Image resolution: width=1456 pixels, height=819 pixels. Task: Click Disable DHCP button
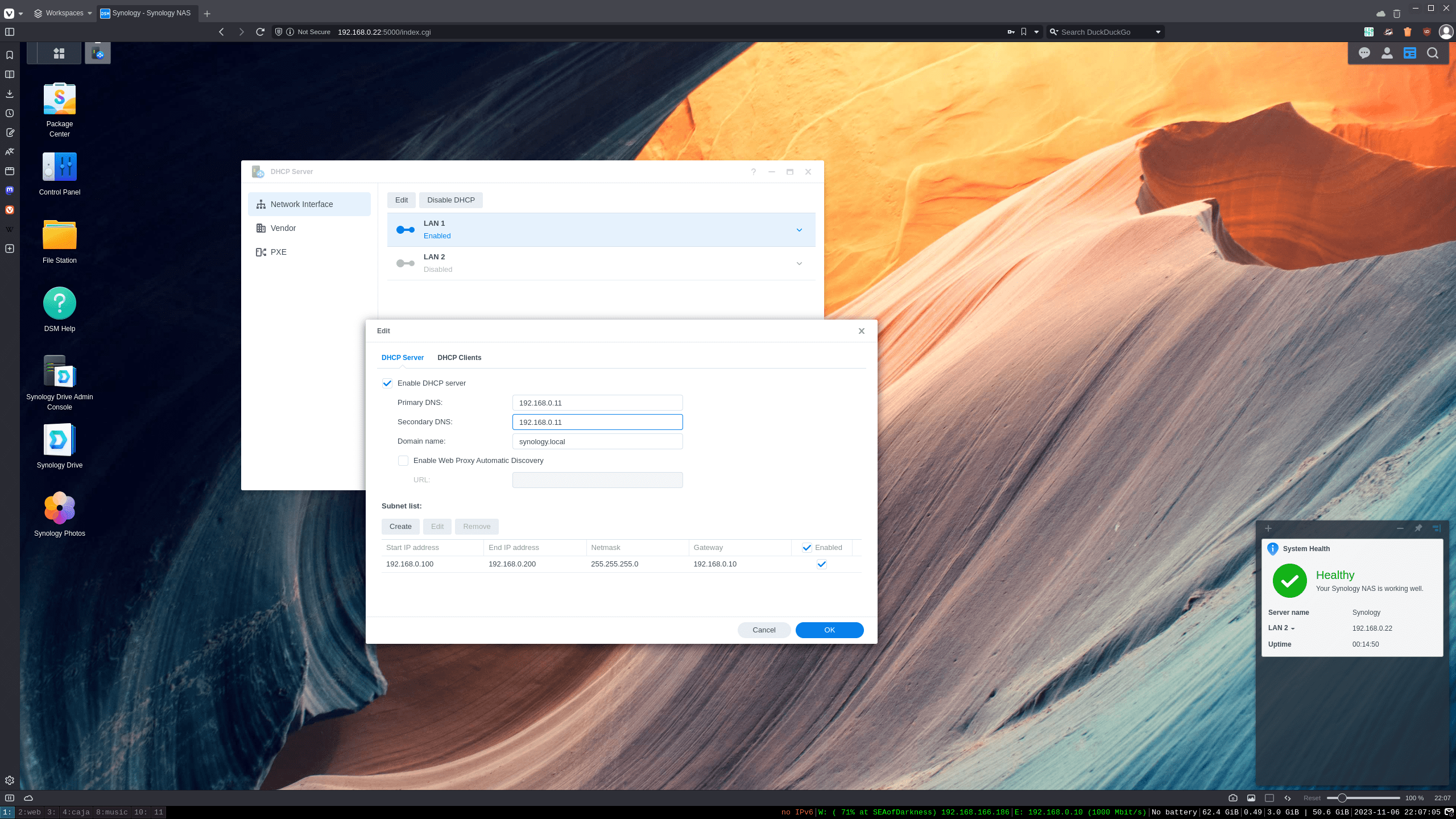pyautogui.click(x=450, y=200)
